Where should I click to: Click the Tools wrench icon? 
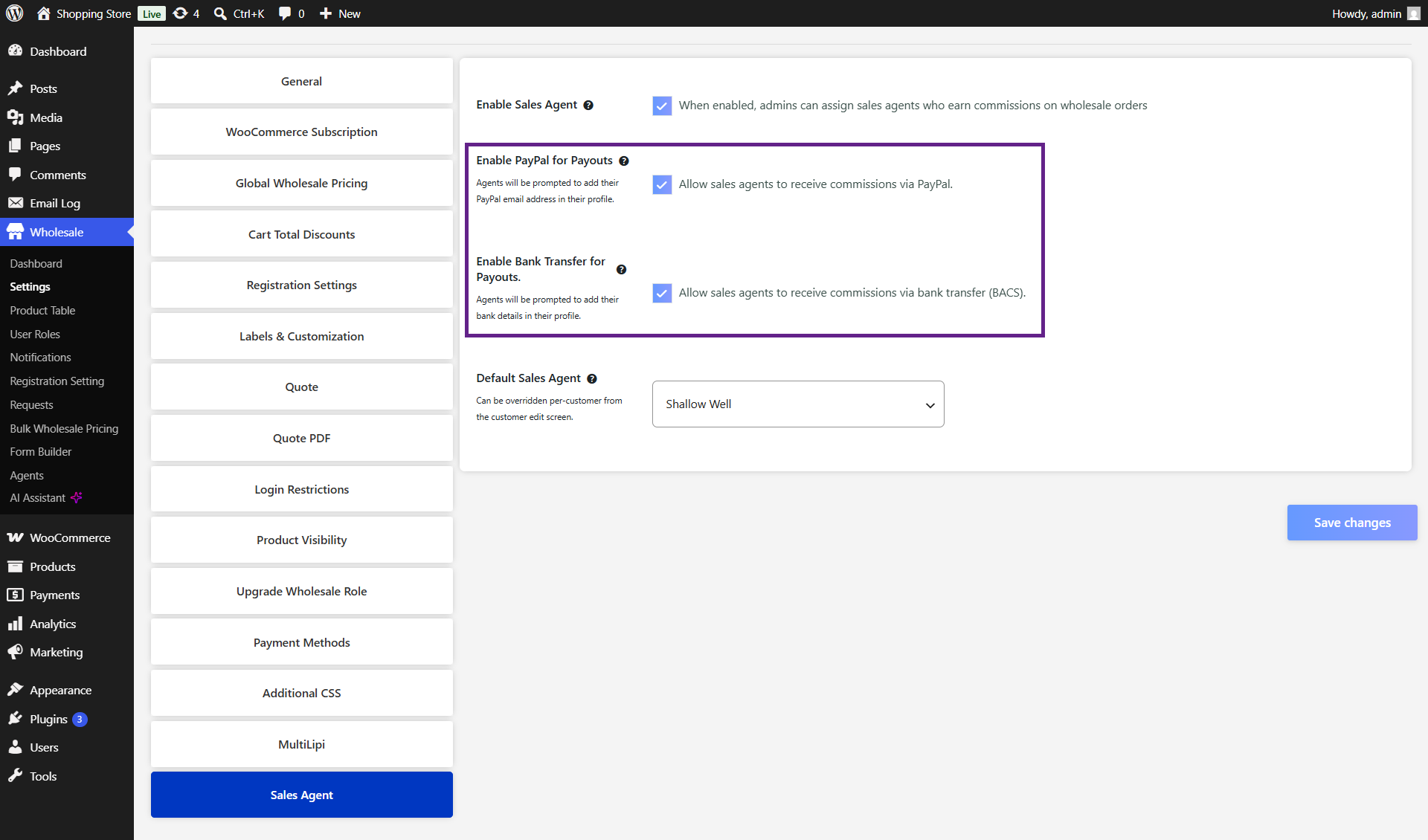point(15,776)
